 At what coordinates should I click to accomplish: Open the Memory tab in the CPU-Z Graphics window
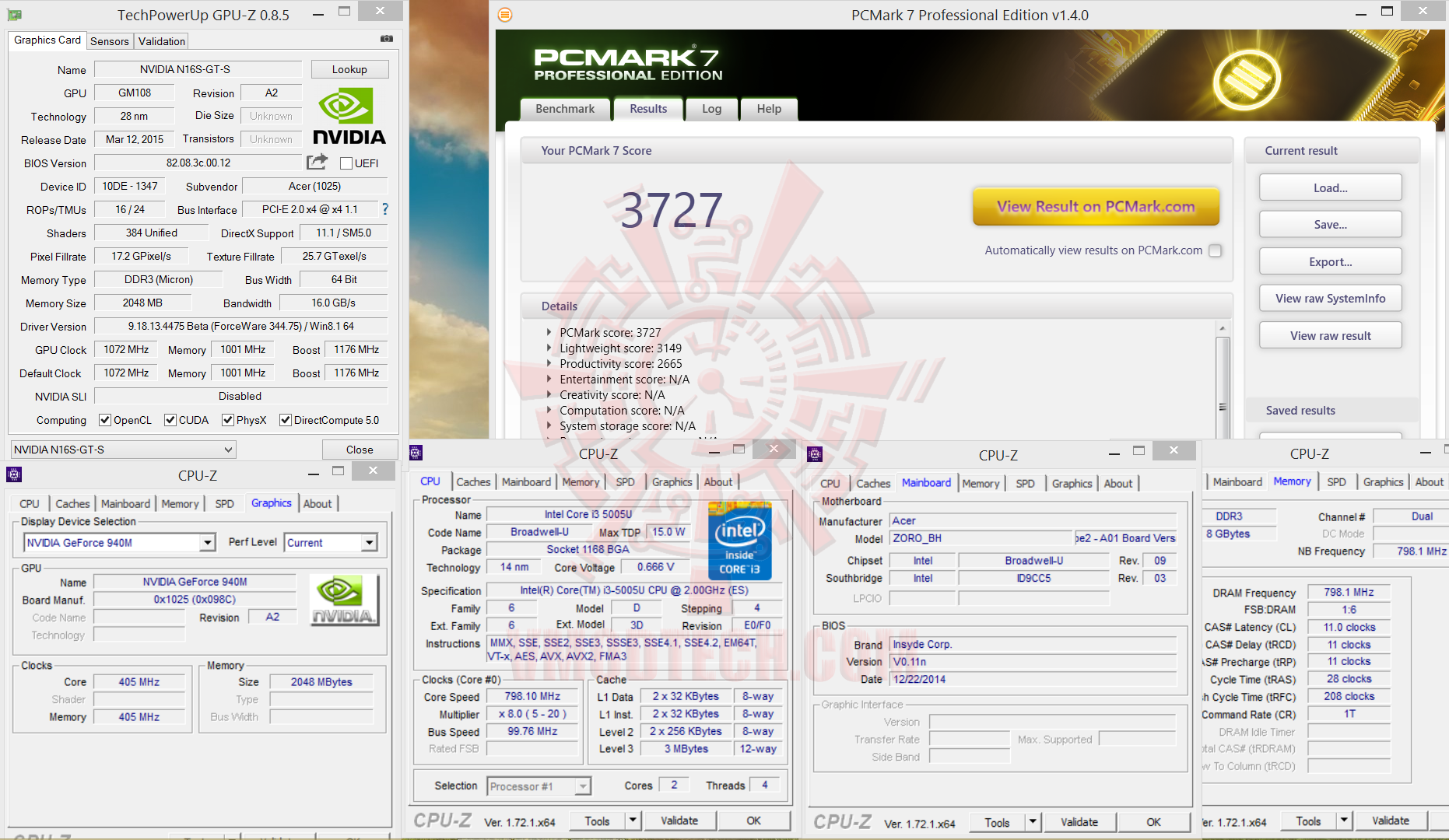click(180, 504)
